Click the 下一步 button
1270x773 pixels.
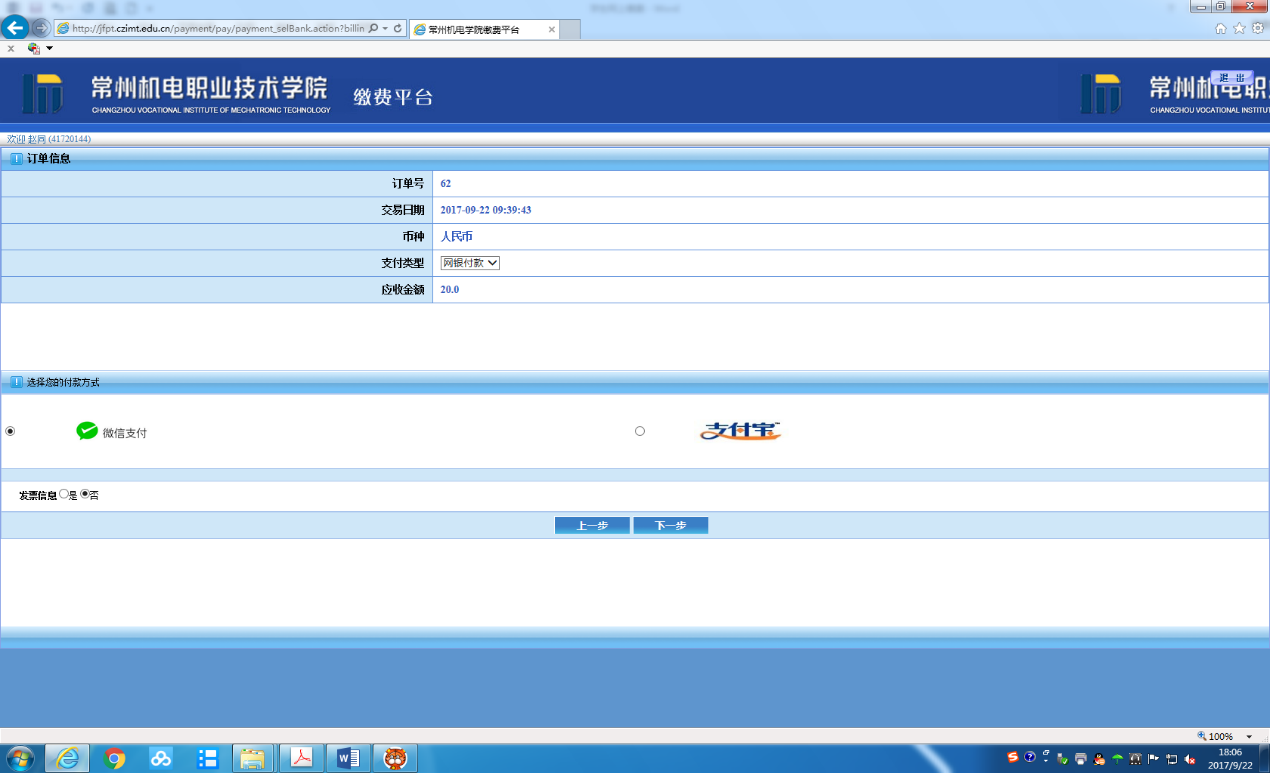670,526
